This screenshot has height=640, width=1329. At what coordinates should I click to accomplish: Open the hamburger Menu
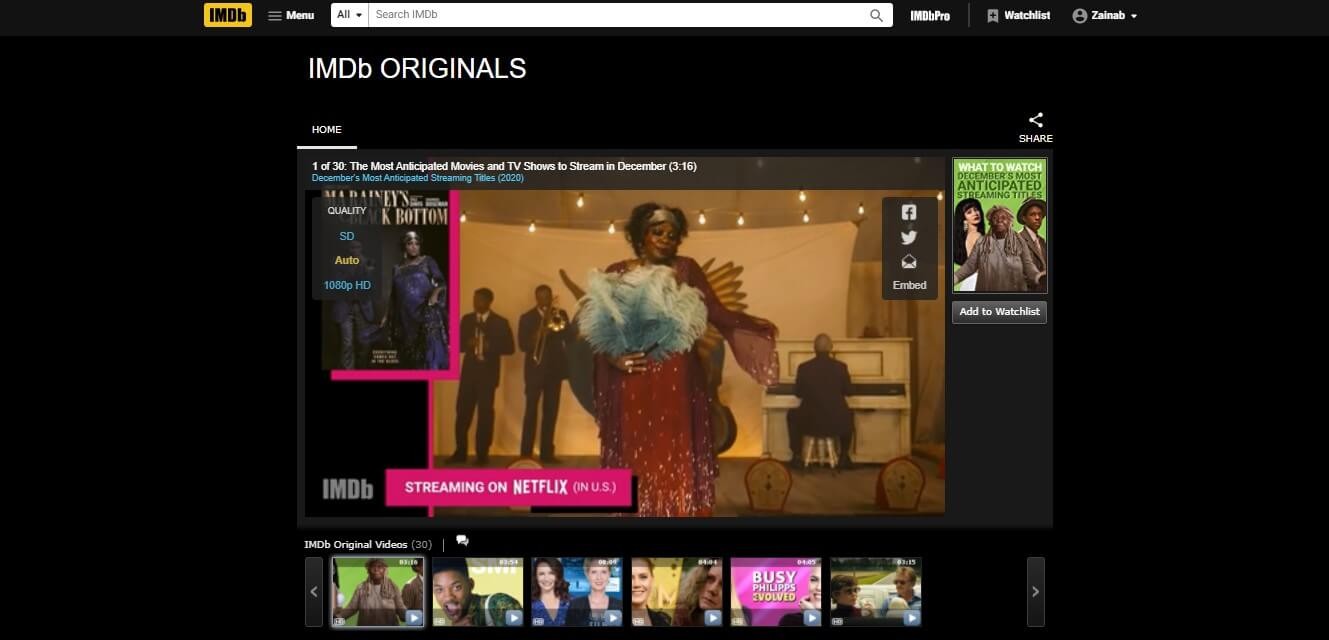pos(290,15)
